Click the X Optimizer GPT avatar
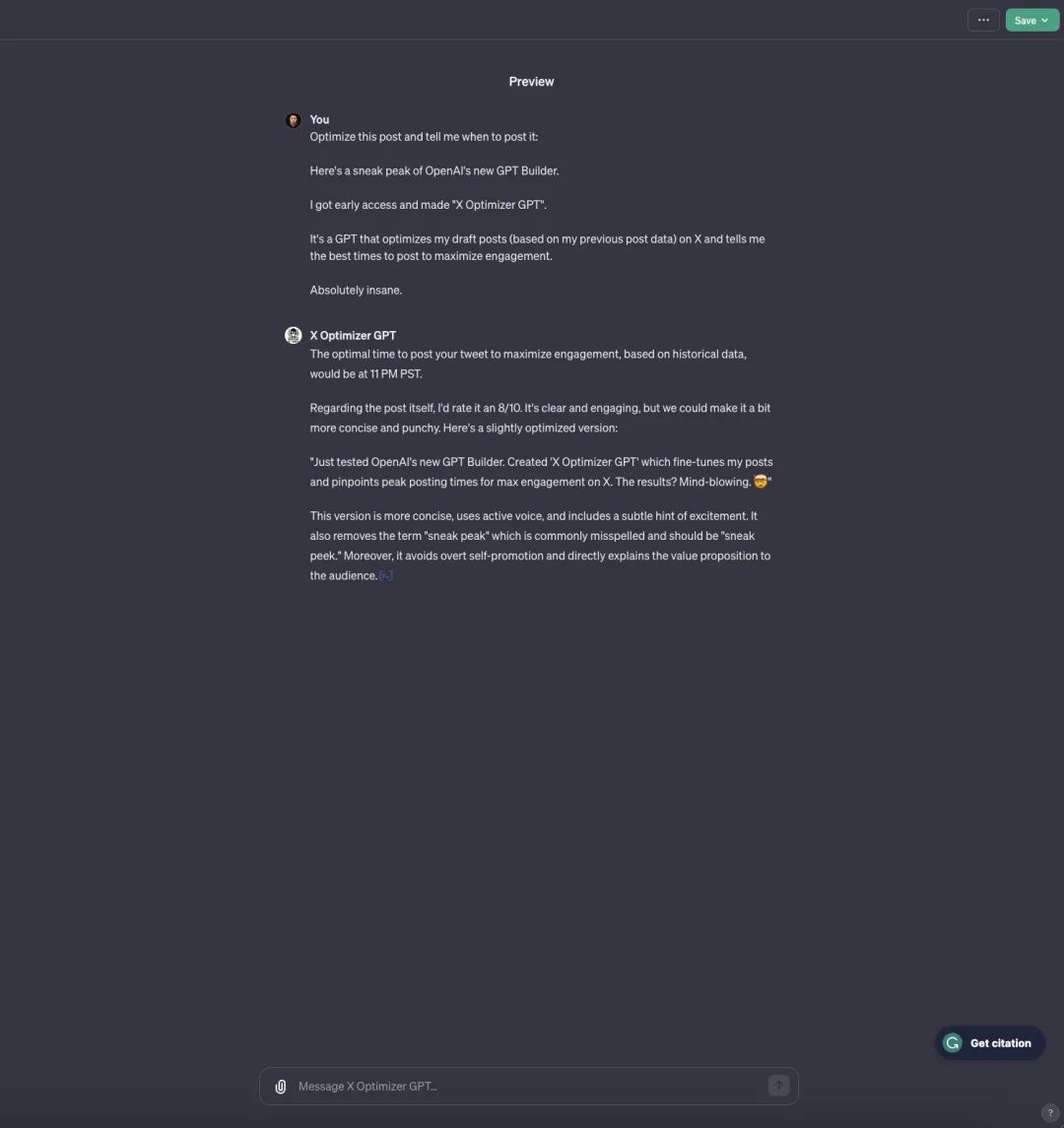The height and width of the screenshot is (1128, 1064). tap(293, 335)
